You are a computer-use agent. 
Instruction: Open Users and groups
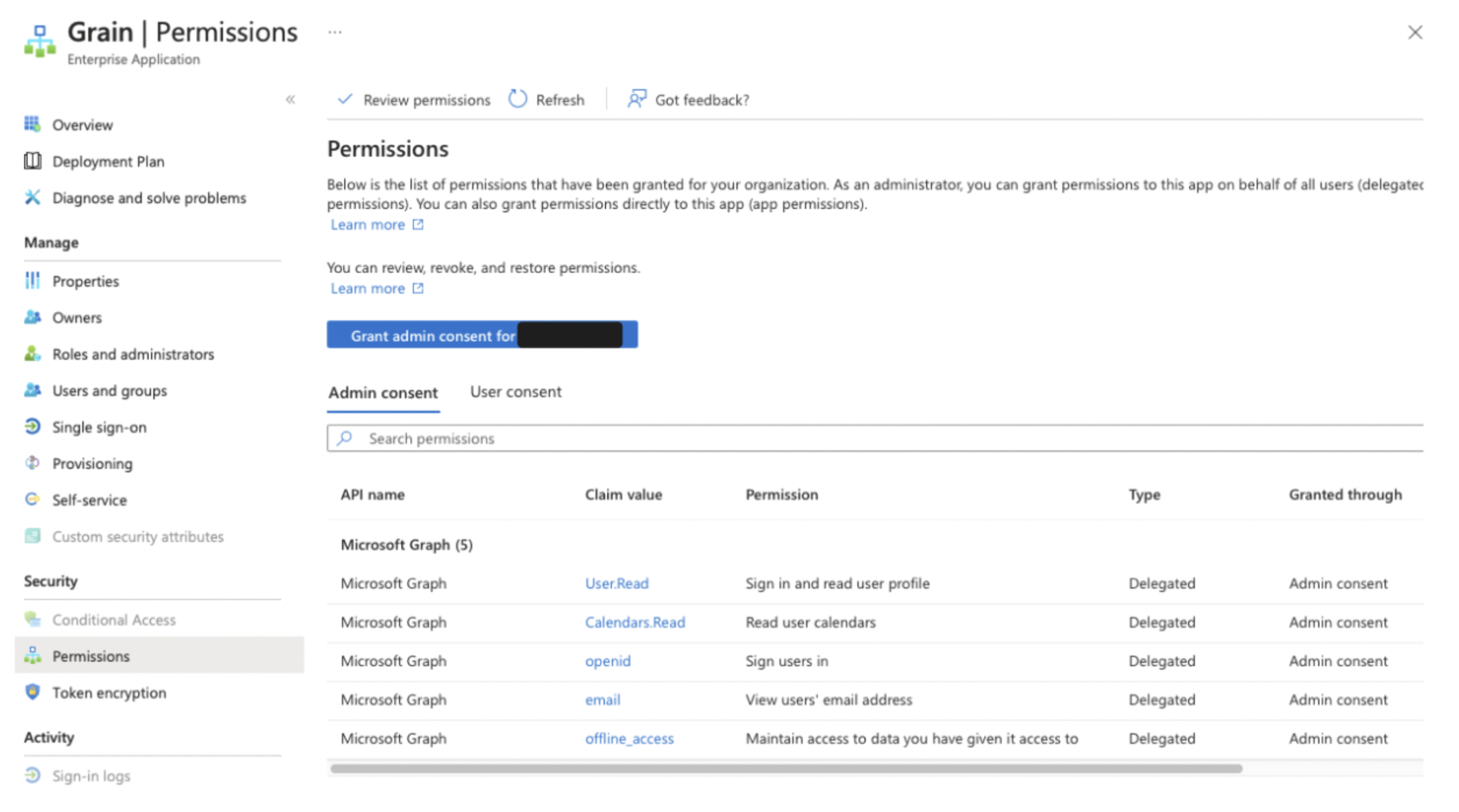pos(110,391)
